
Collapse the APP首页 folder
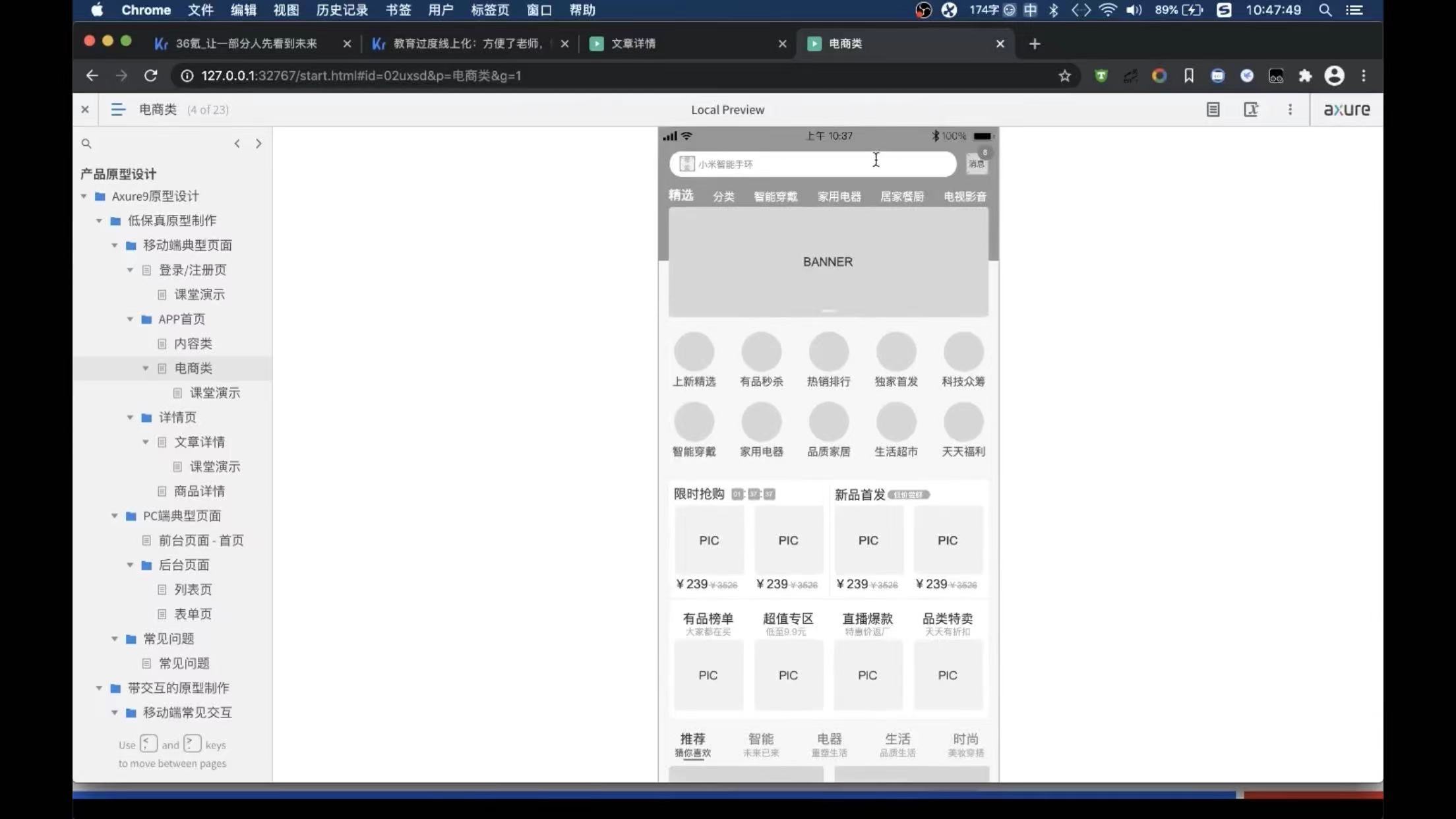(130, 319)
